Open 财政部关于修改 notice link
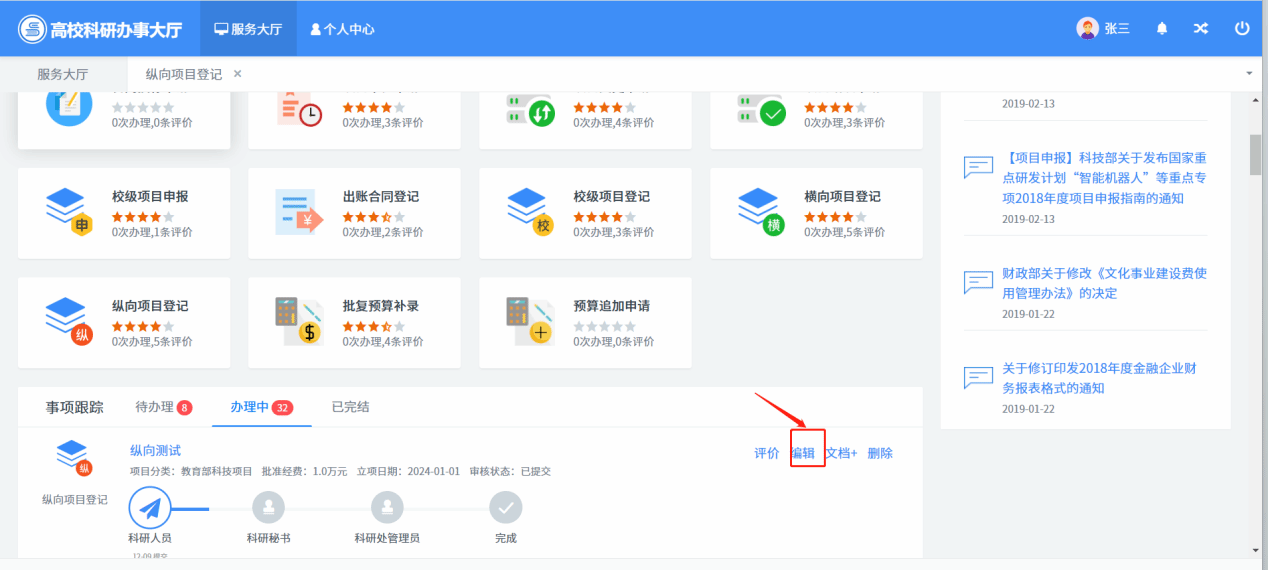Screen dimensions: 1268x570 (1104, 283)
